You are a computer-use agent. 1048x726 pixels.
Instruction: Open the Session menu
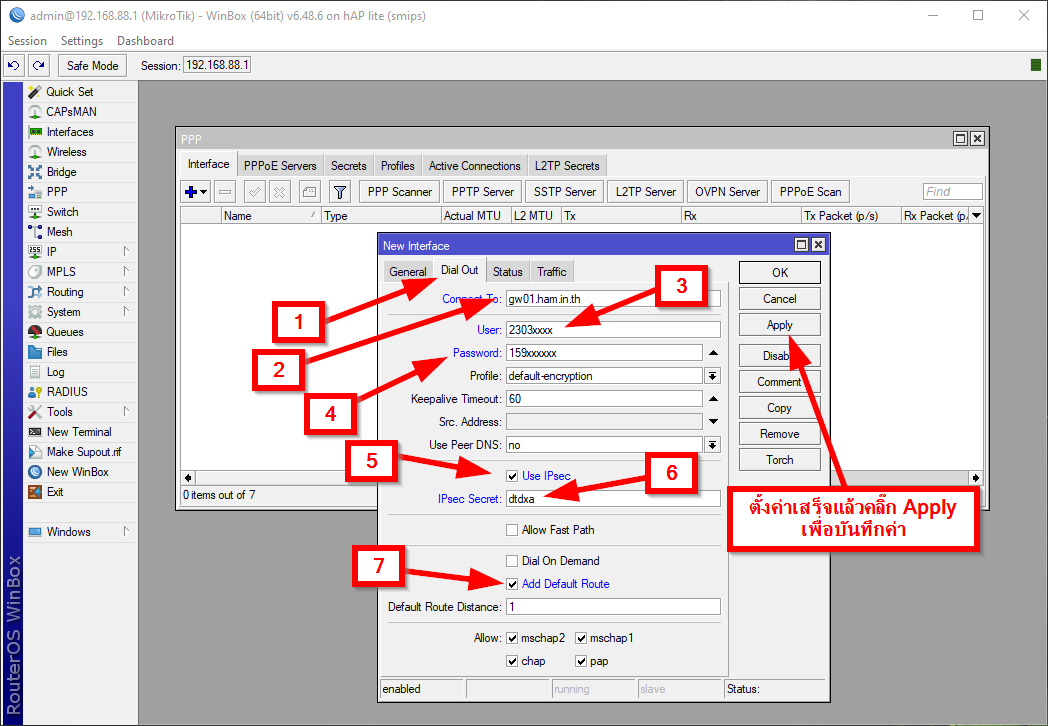point(27,41)
